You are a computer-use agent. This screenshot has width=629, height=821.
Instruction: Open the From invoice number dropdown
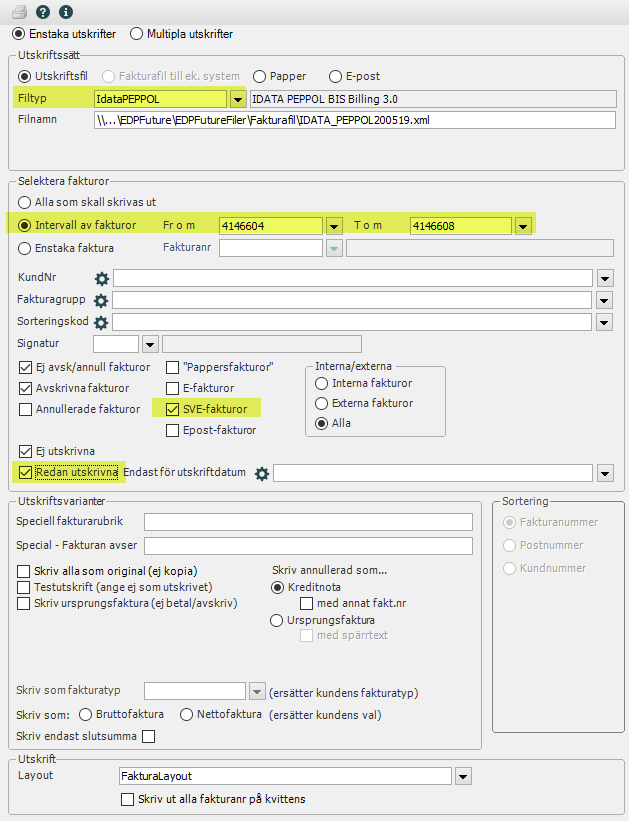[334, 226]
